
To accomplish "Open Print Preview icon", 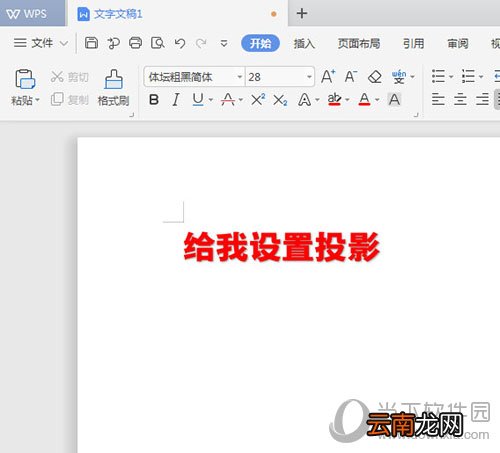I will point(157,43).
